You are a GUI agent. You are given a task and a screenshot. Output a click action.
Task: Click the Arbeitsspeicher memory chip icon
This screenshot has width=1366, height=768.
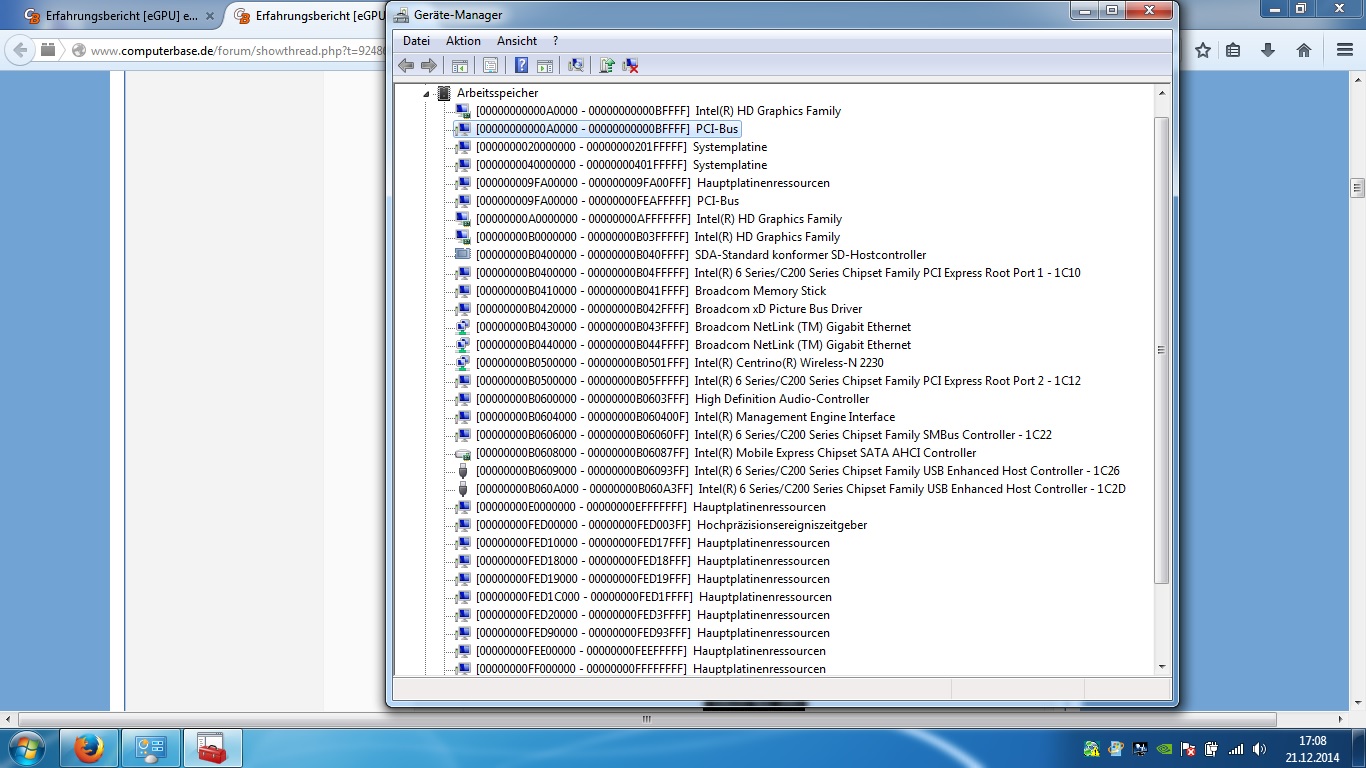click(444, 93)
